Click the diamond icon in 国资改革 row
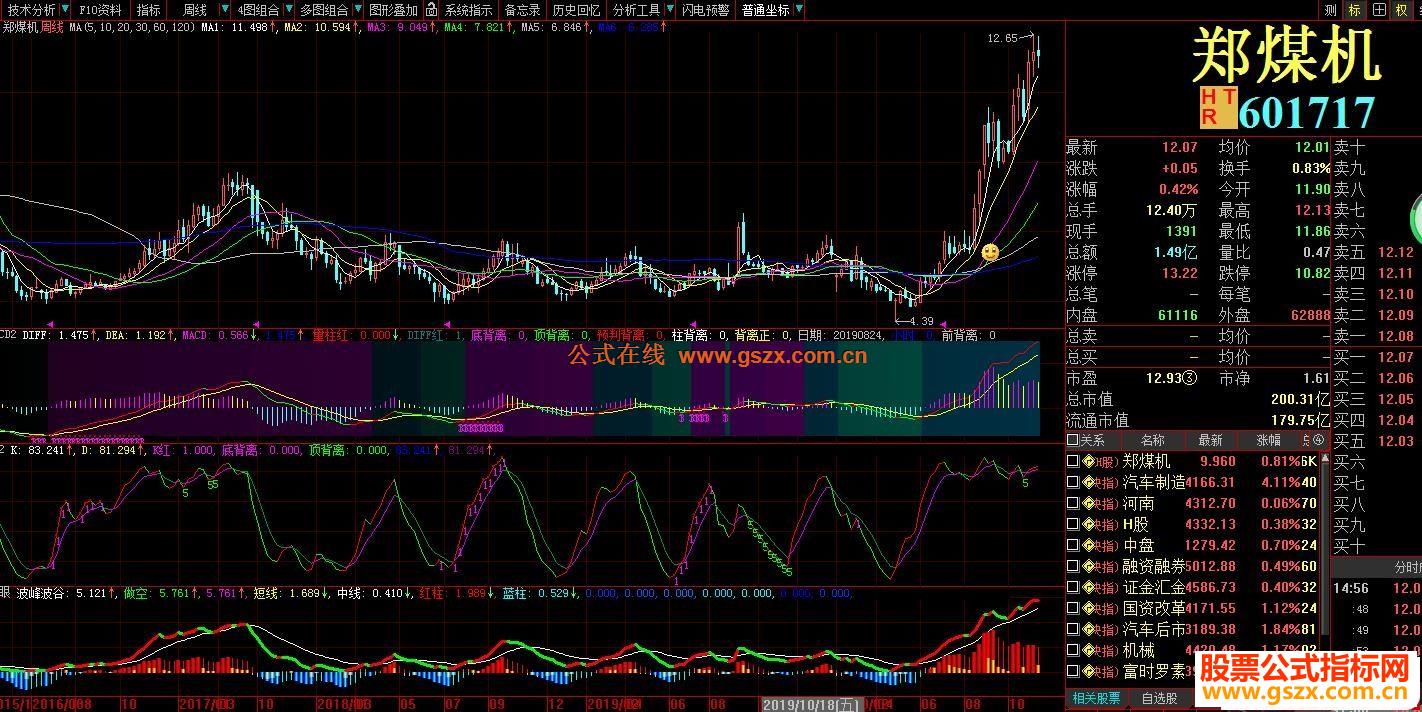This screenshot has height=712, width=1422. [x=1088, y=609]
